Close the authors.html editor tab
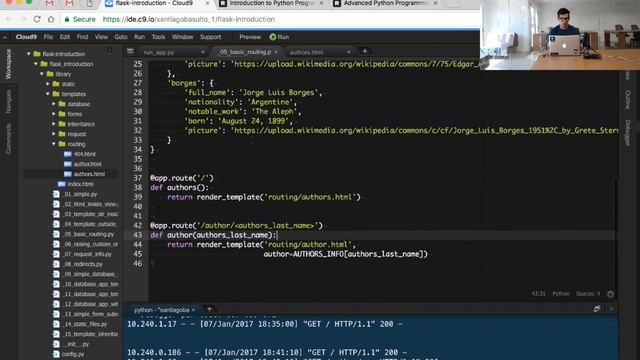This screenshot has height=360, width=640. pyautogui.click(x=349, y=52)
